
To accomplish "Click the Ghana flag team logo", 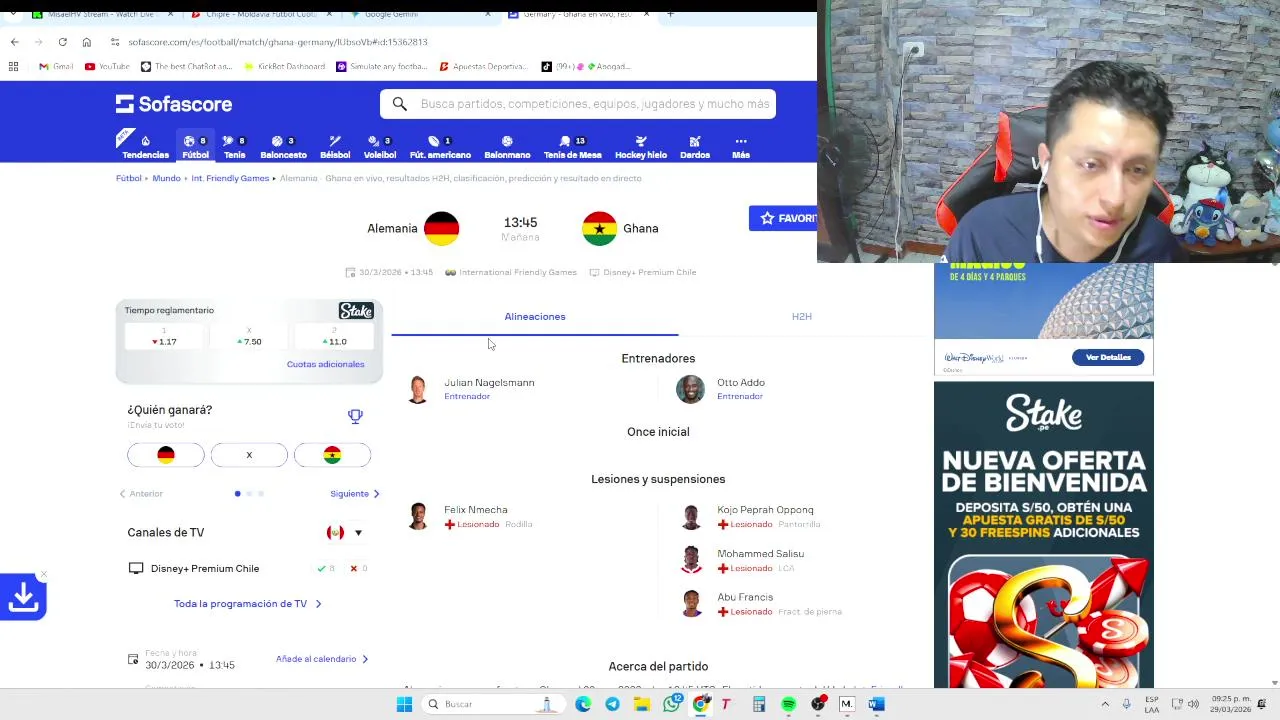I will point(600,228).
